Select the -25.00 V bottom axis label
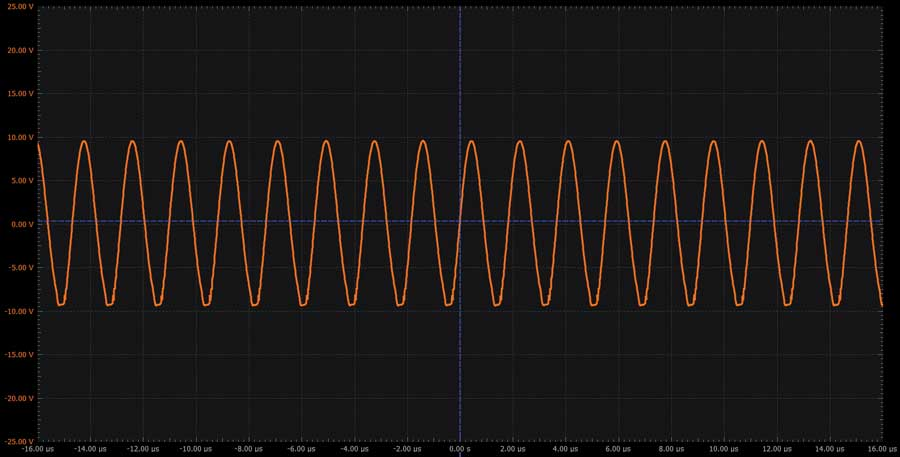This screenshot has width=900, height=457. pos(18,440)
